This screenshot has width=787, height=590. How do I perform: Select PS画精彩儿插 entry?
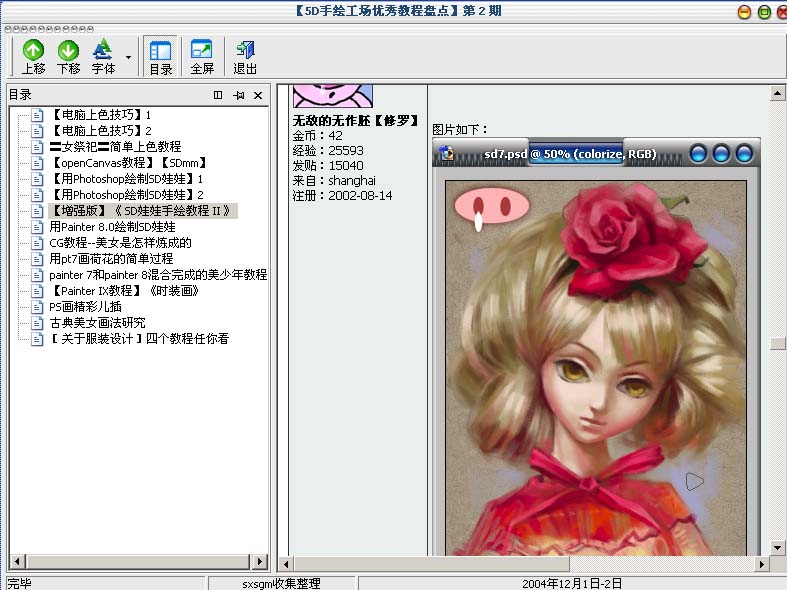pos(85,307)
